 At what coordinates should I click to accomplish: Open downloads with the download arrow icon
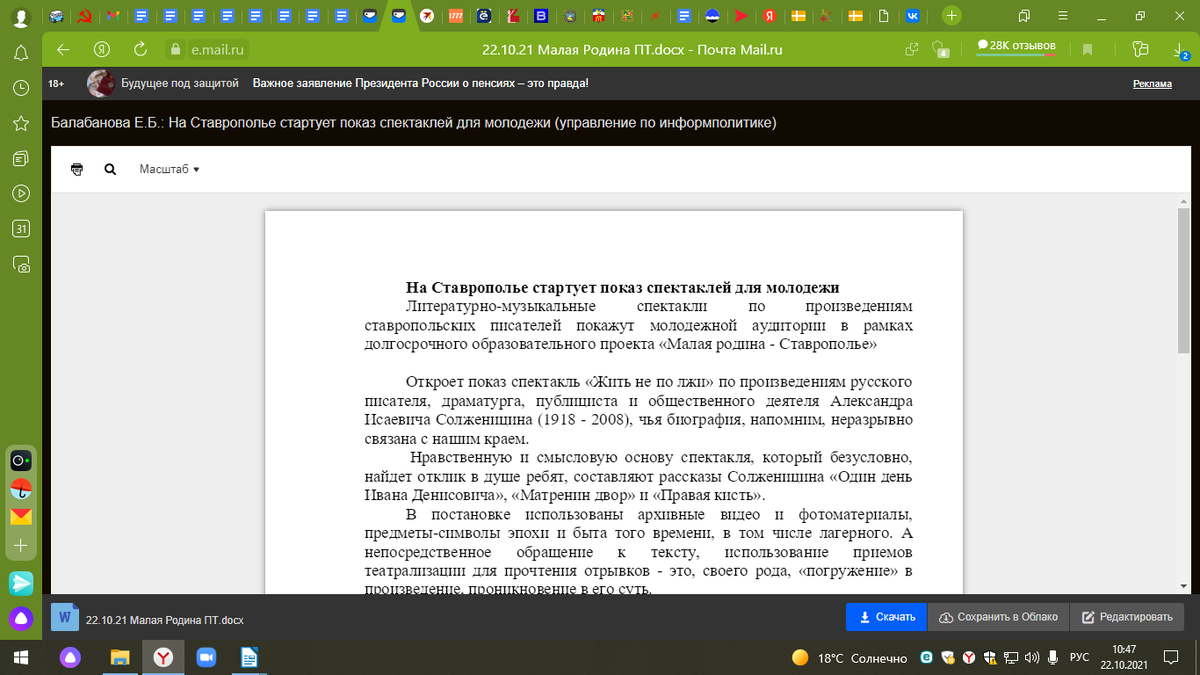(x=1179, y=49)
